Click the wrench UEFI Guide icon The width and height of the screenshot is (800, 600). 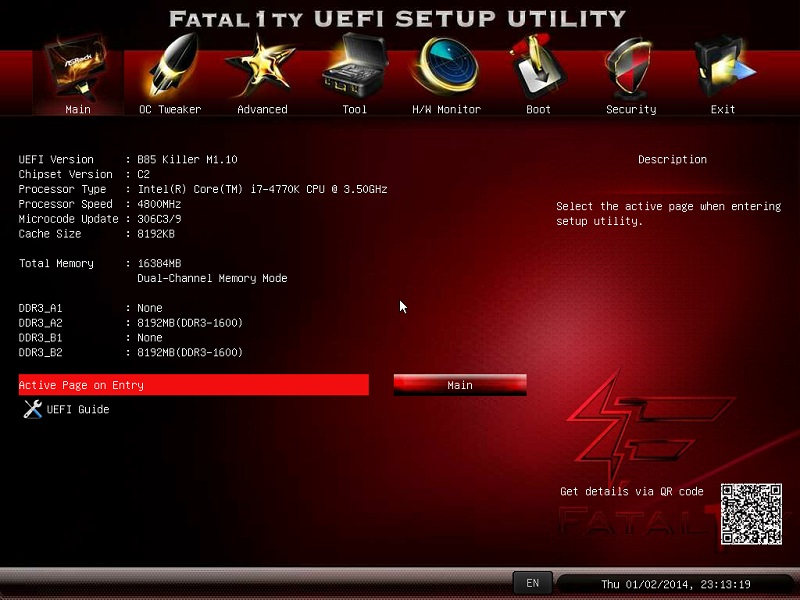33,409
